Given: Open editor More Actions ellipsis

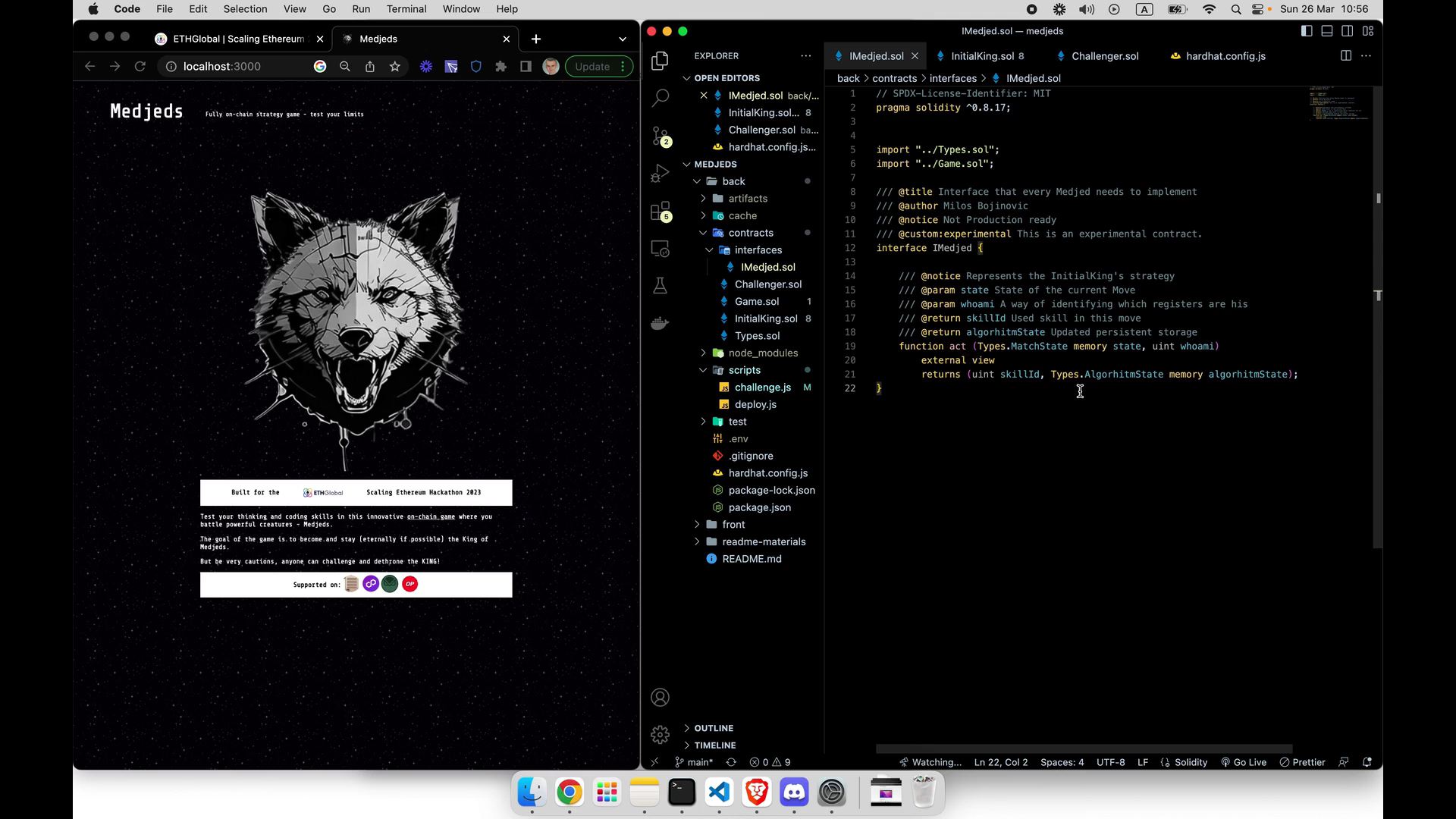Looking at the screenshot, I should [x=1366, y=56].
